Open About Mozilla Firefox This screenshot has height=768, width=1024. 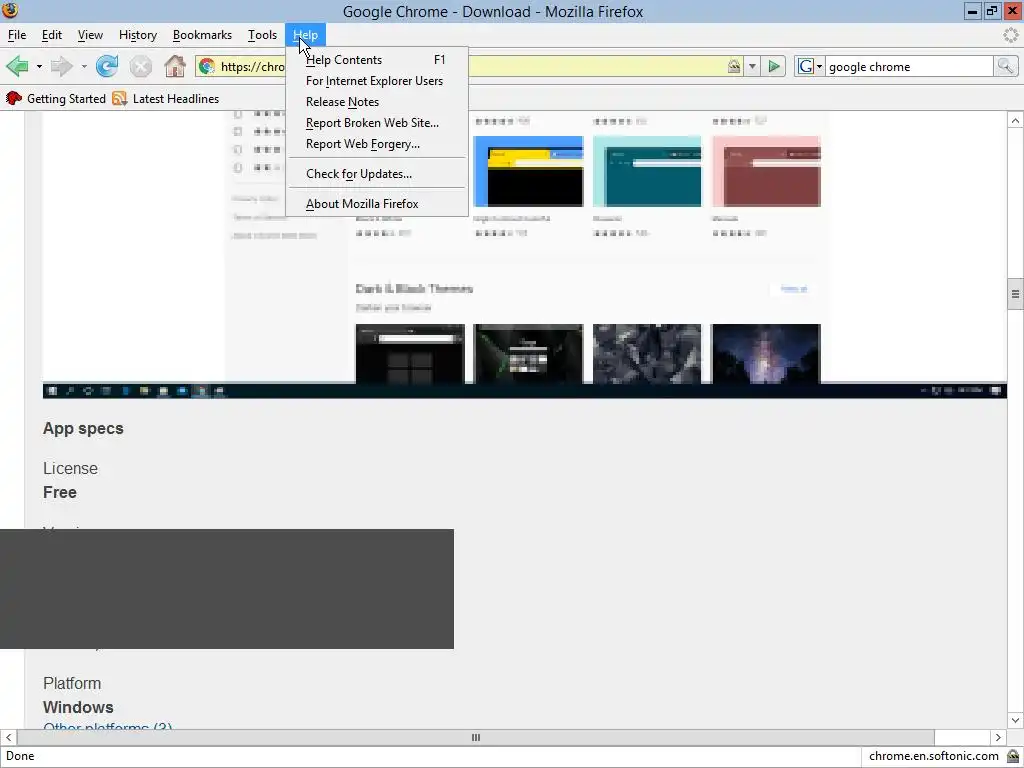[x=377, y=204]
